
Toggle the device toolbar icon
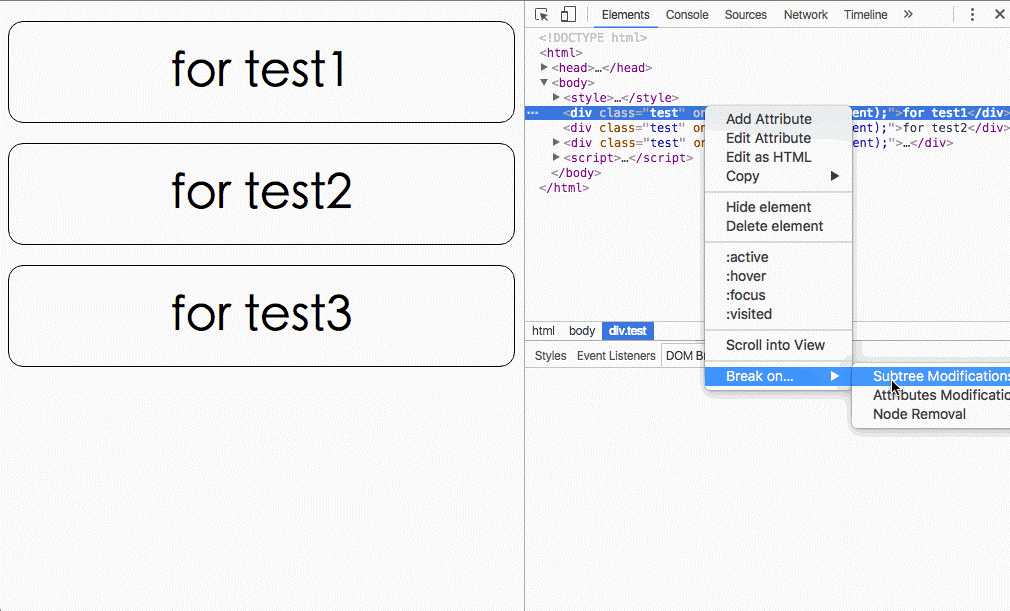point(568,15)
